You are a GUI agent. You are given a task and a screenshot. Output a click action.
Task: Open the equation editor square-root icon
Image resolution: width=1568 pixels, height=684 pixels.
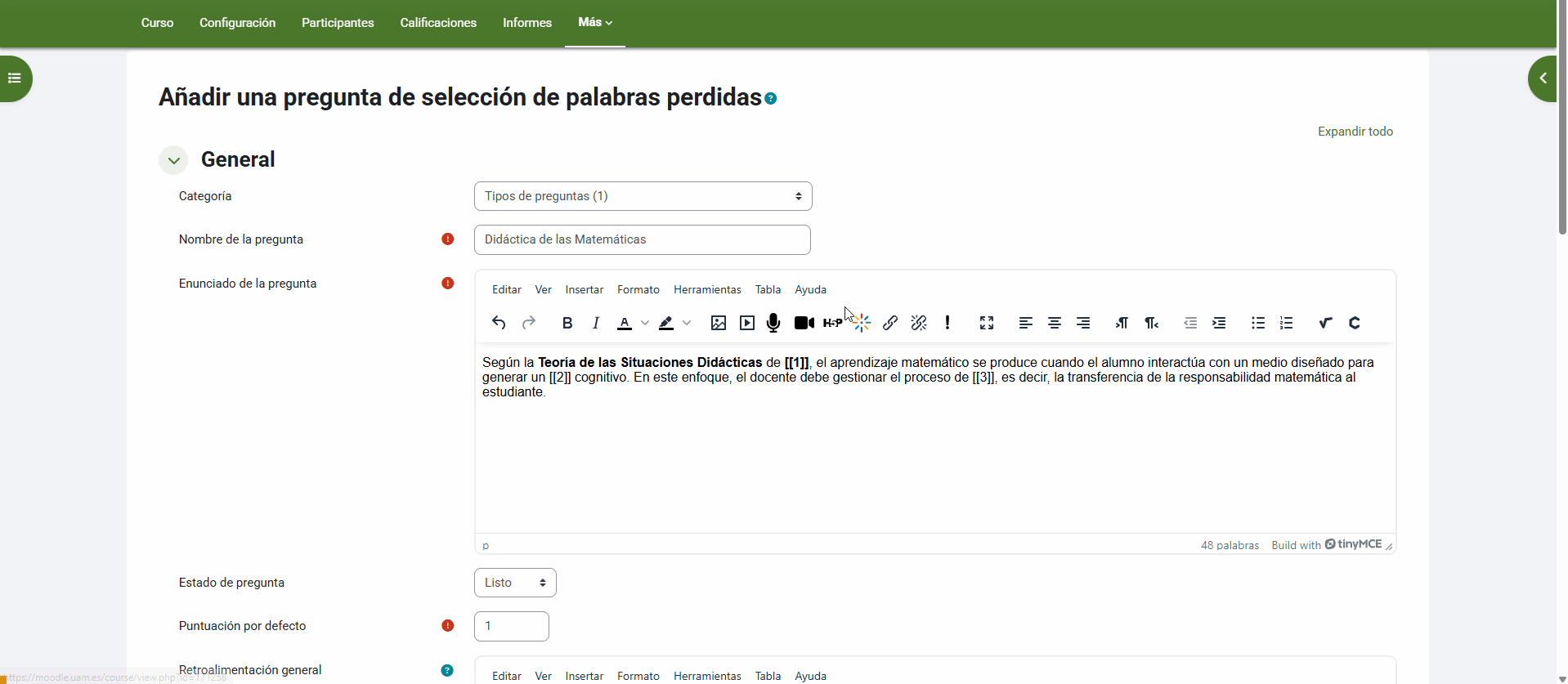[x=1325, y=323]
